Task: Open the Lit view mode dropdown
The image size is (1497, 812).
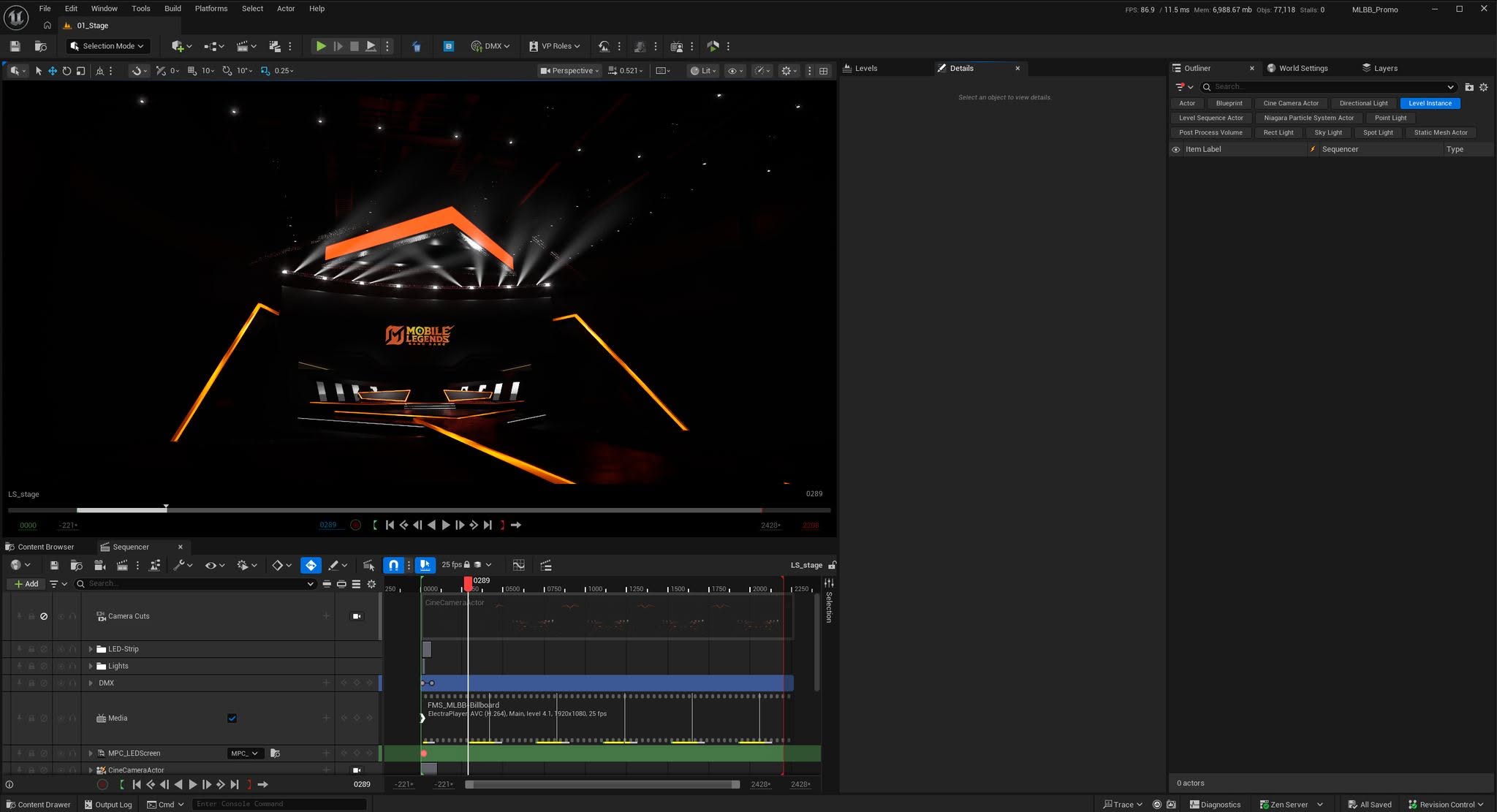Action: click(702, 71)
